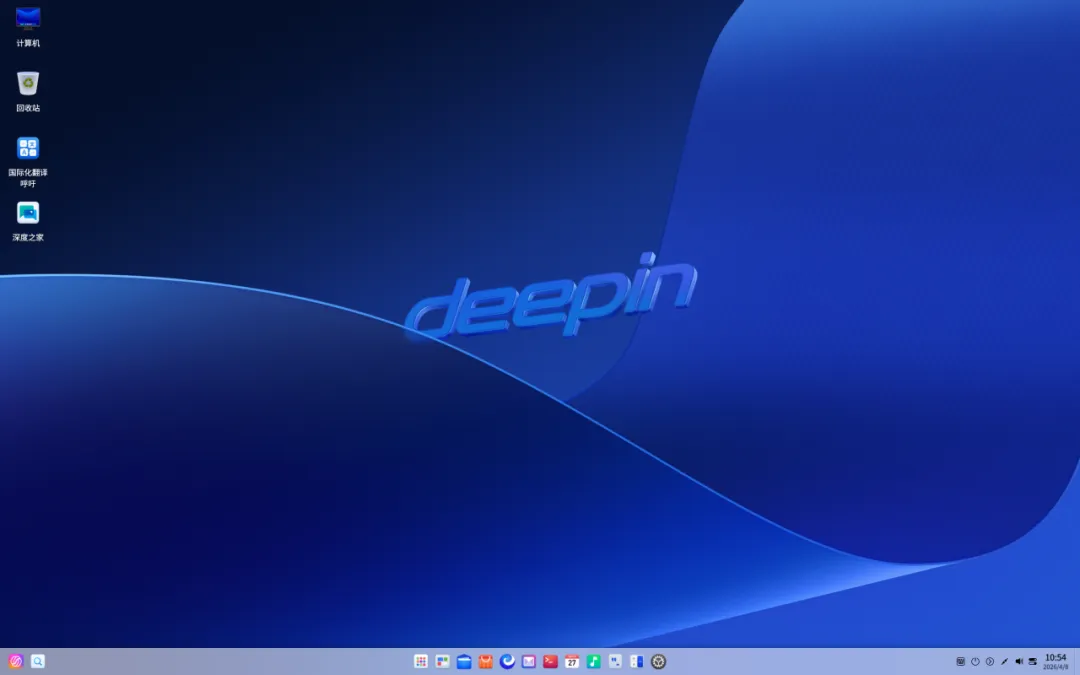This screenshot has width=1080, height=675.
Task: Open the magnifier search tool in taskbar
Action: coord(38,661)
